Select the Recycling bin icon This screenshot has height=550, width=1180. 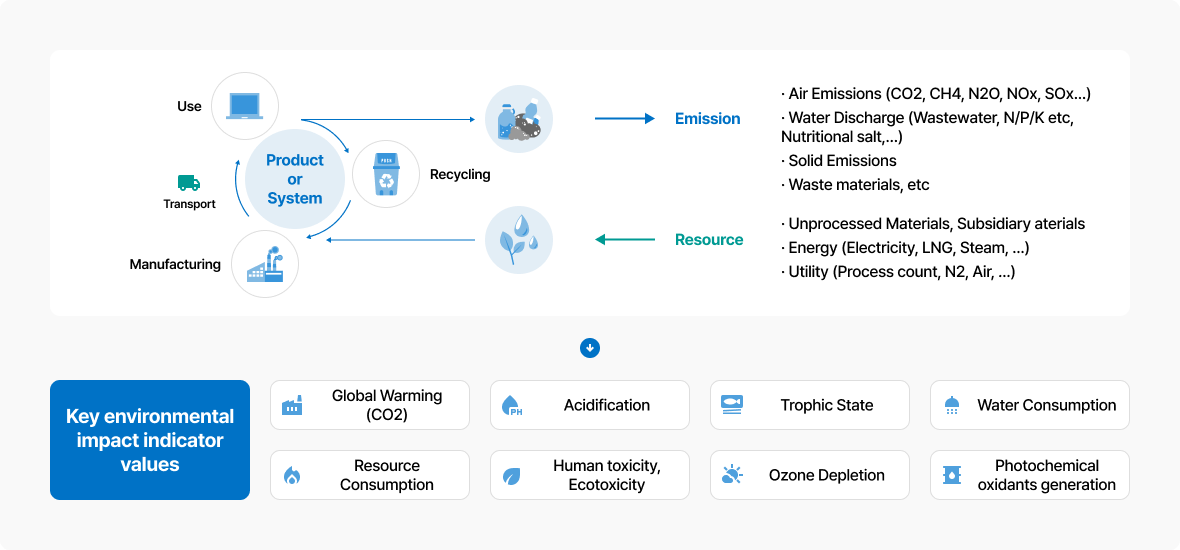(x=386, y=174)
